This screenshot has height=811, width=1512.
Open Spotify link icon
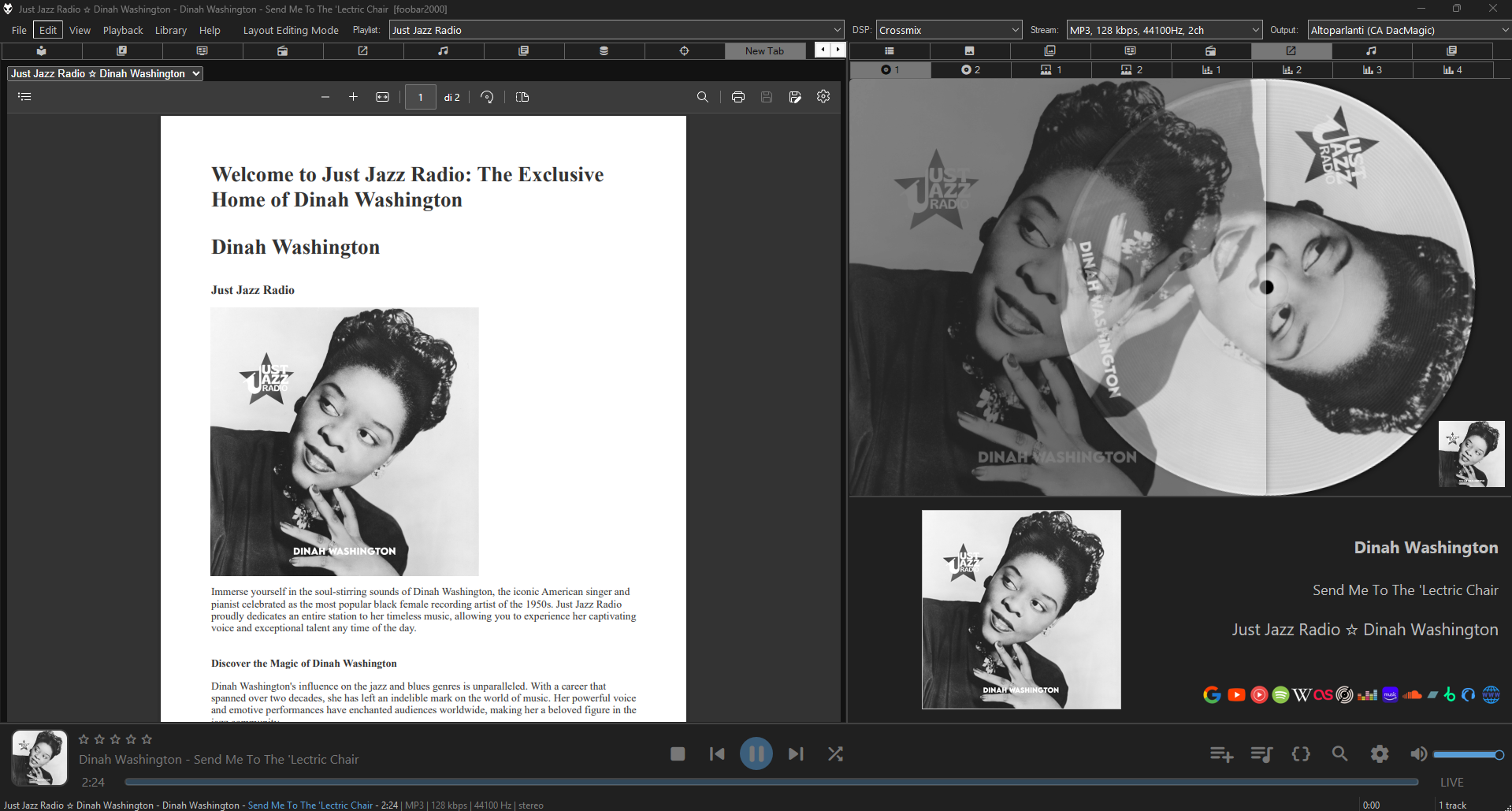[x=1280, y=694]
